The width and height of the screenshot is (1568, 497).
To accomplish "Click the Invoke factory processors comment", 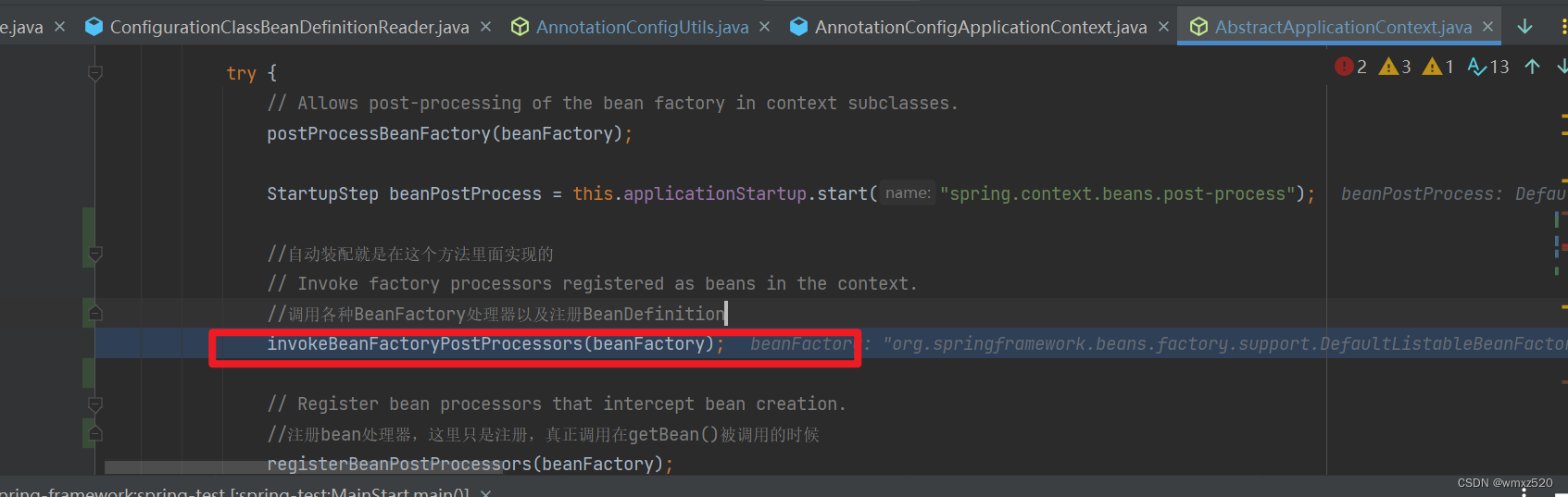I will point(592,283).
